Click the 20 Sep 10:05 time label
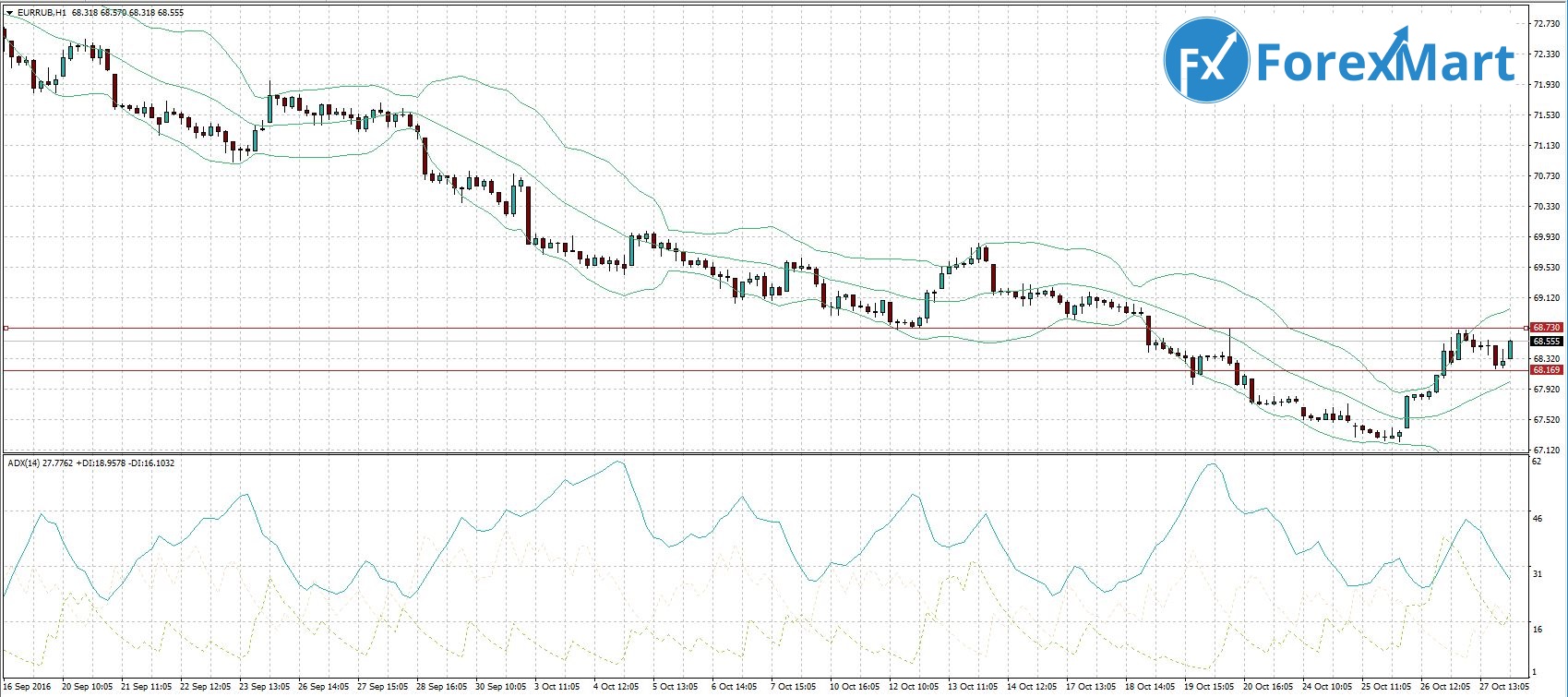This screenshot has width=1568, height=697. tap(88, 687)
